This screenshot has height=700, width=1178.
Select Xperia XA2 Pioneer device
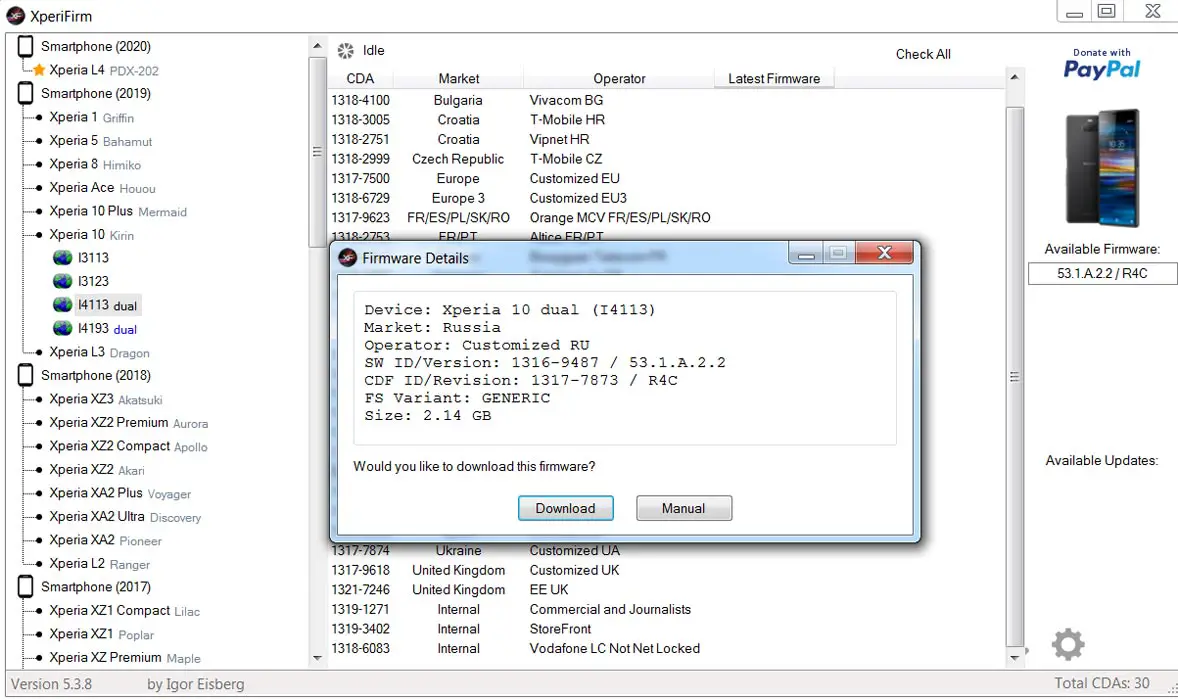point(105,540)
